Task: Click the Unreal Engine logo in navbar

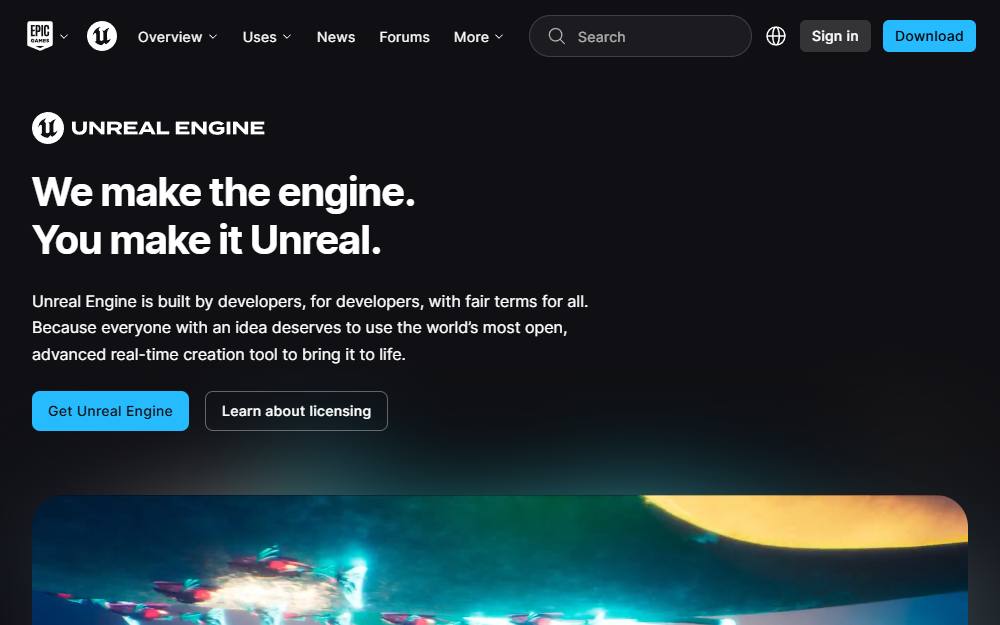Action: (102, 36)
